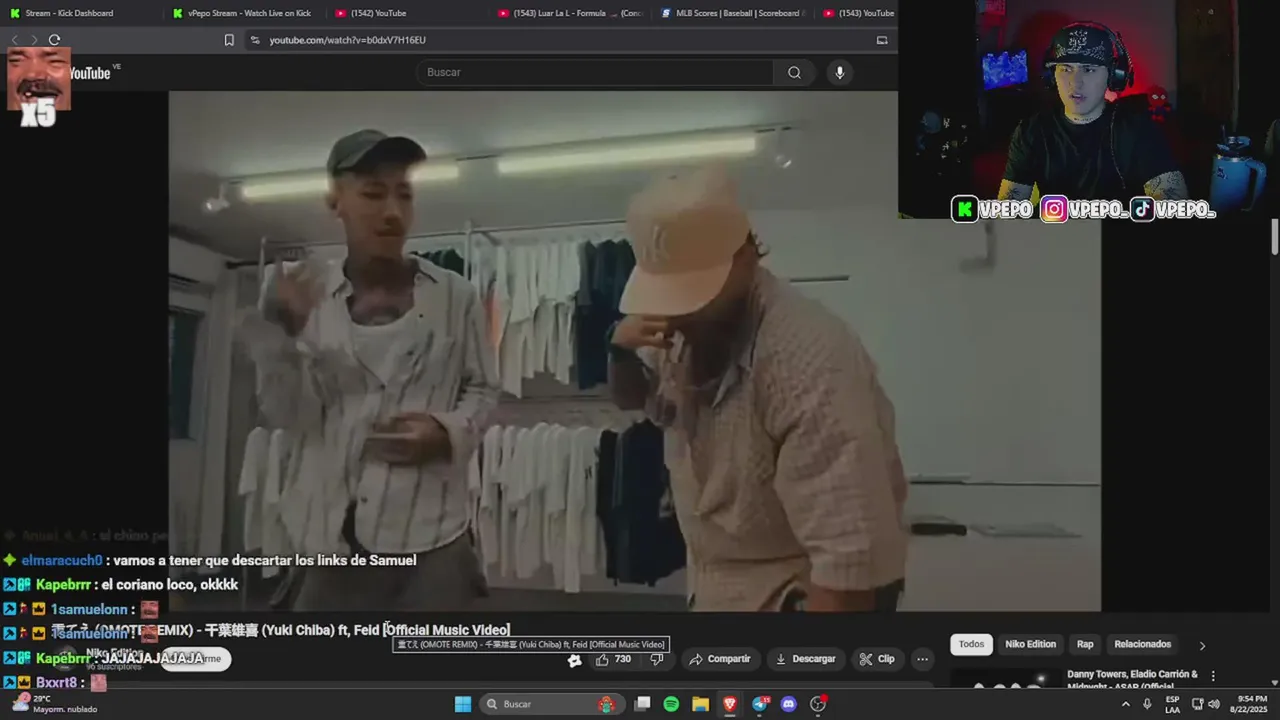Like the video with thumbs-up
Viewport: 1280px width, 720px height.
coord(613,659)
